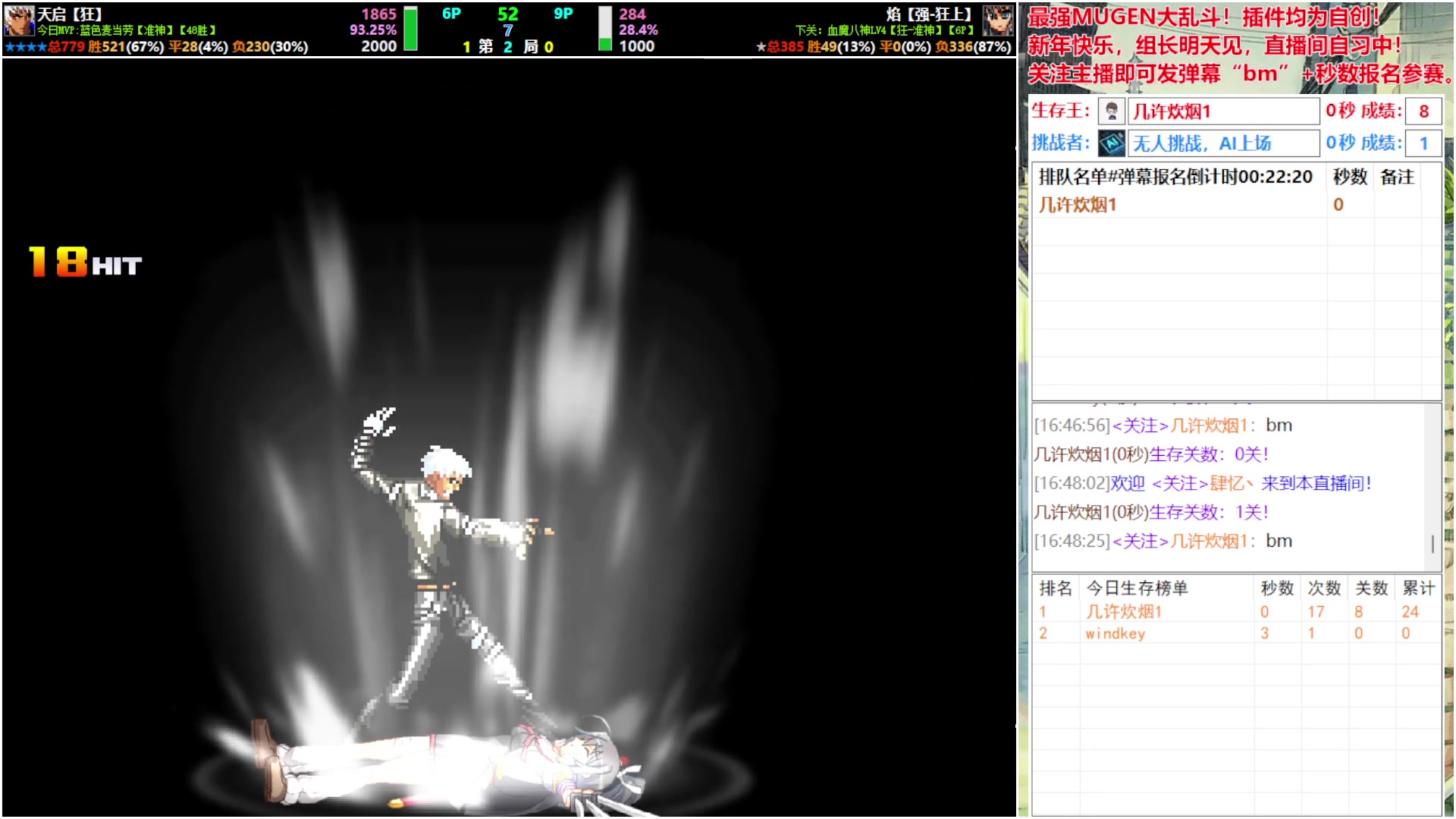This screenshot has height=819, width=1456.
Task: Click the 关数 column header
Action: pyautogui.click(x=1371, y=588)
